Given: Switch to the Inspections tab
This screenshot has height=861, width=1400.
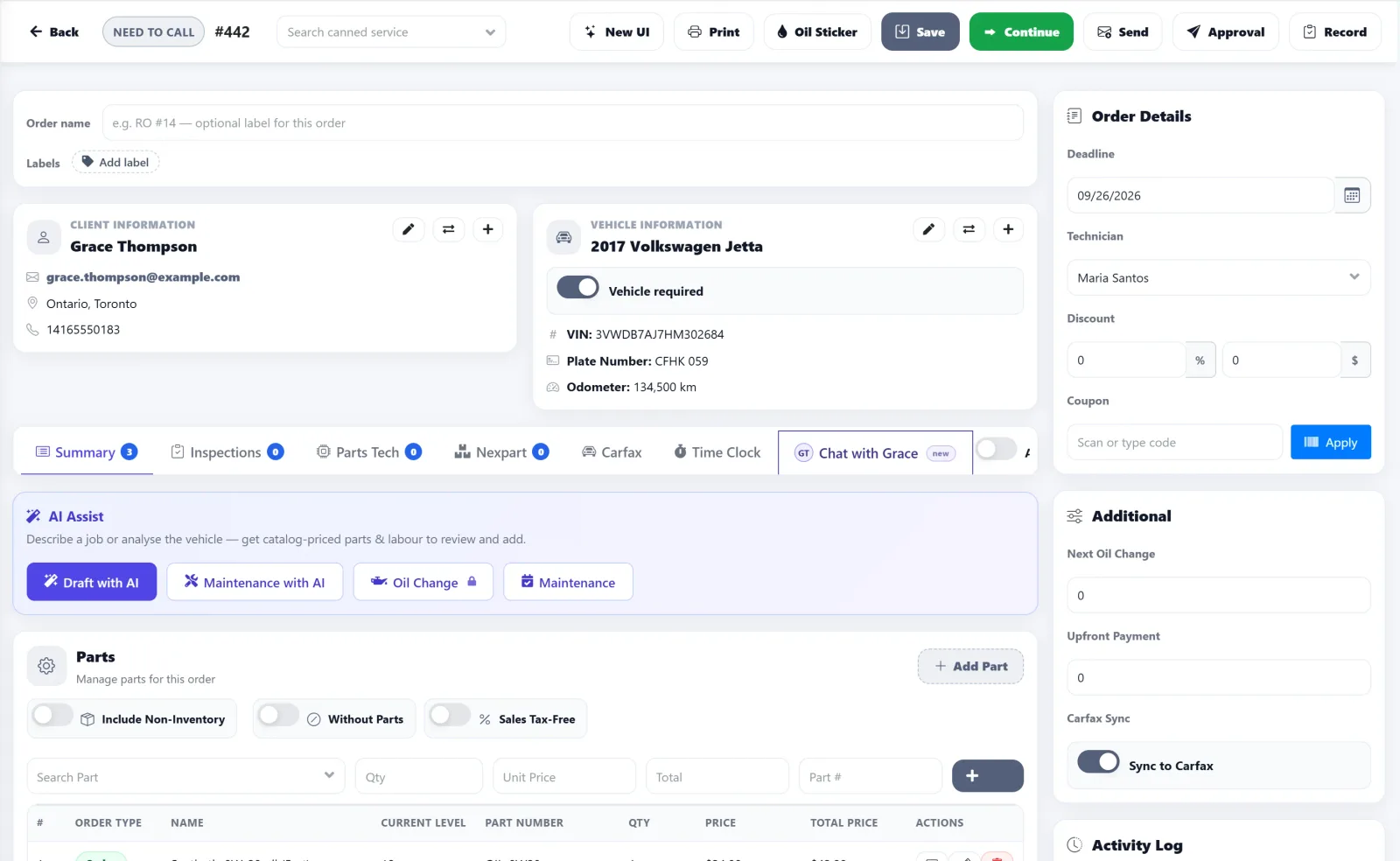Looking at the screenshot, I should [x=227, y=452].
